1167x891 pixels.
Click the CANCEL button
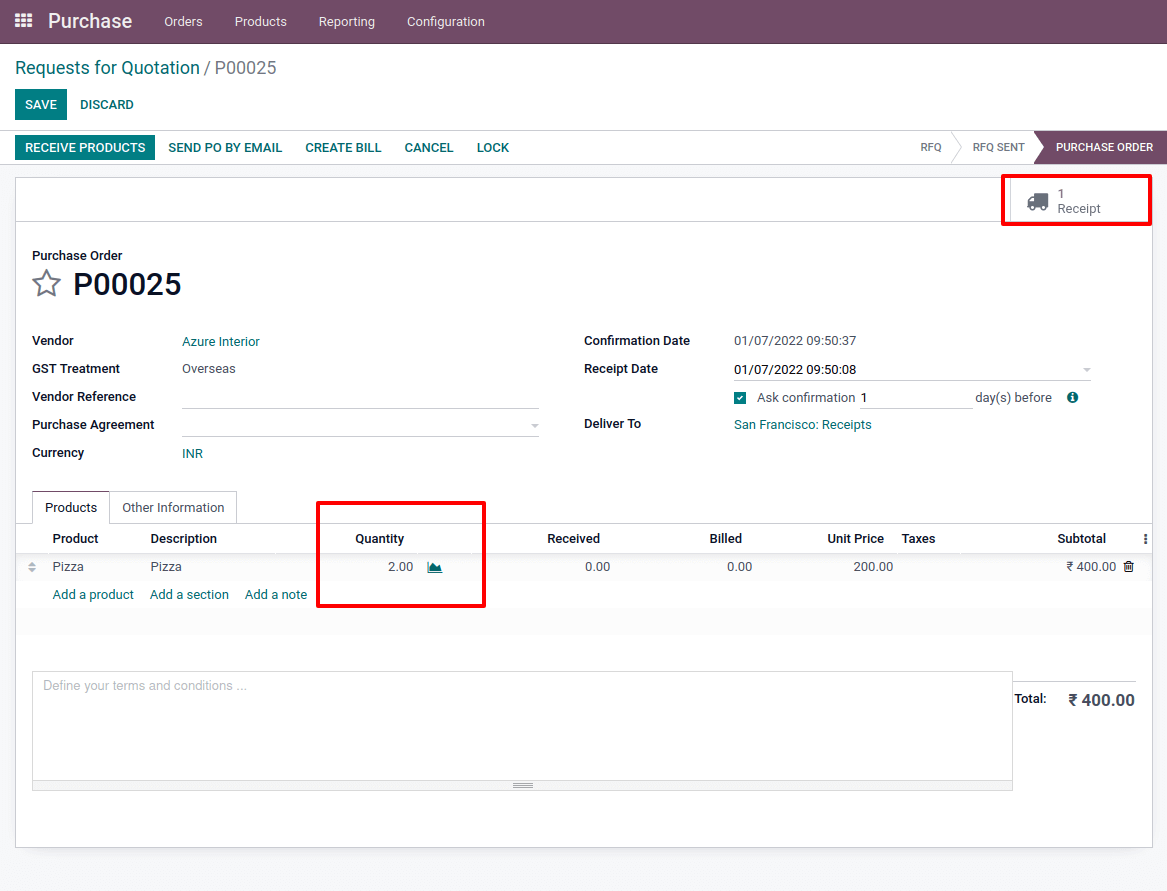[429, 147]
